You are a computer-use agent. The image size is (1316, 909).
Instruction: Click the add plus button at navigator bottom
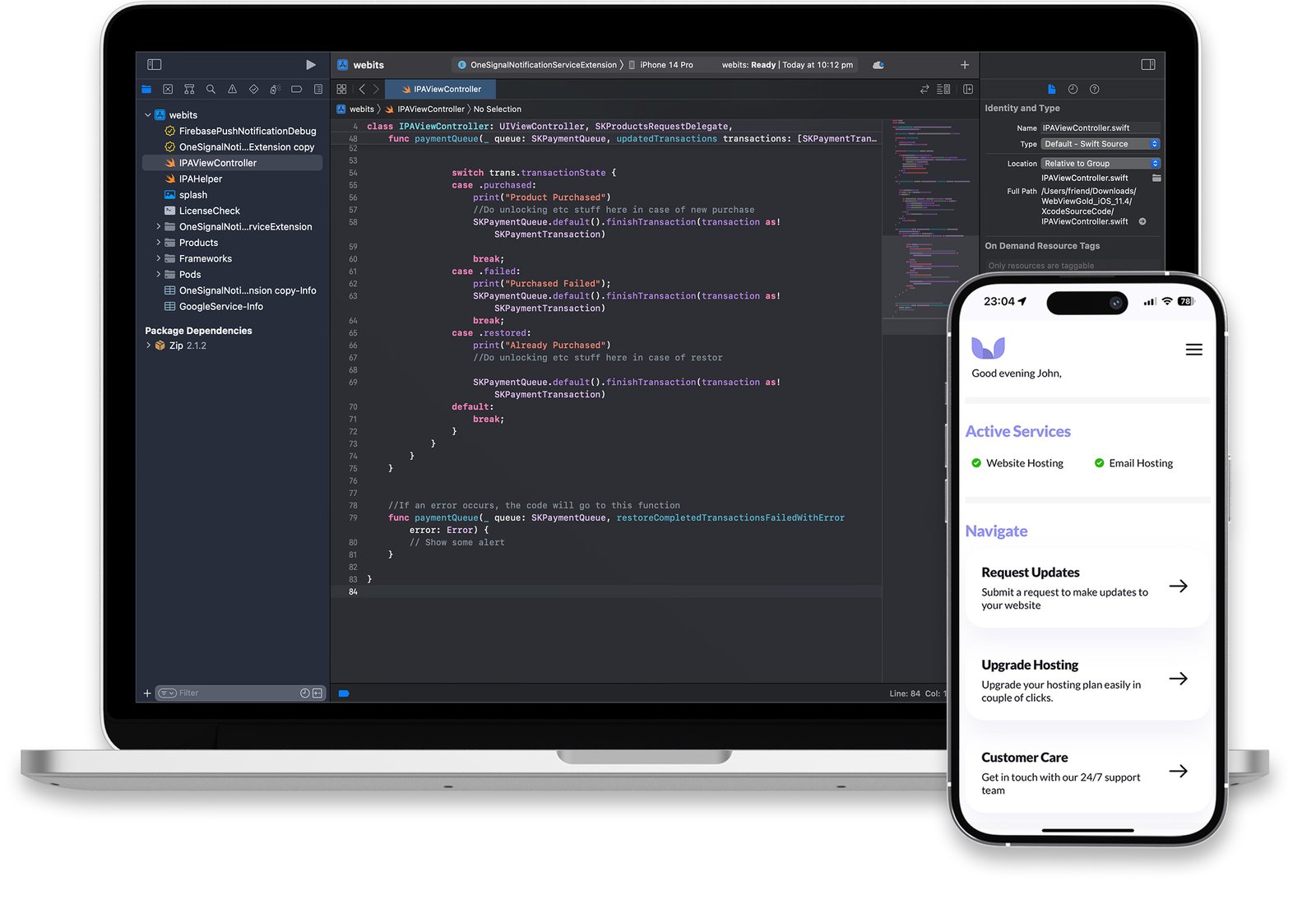(147, 693)
